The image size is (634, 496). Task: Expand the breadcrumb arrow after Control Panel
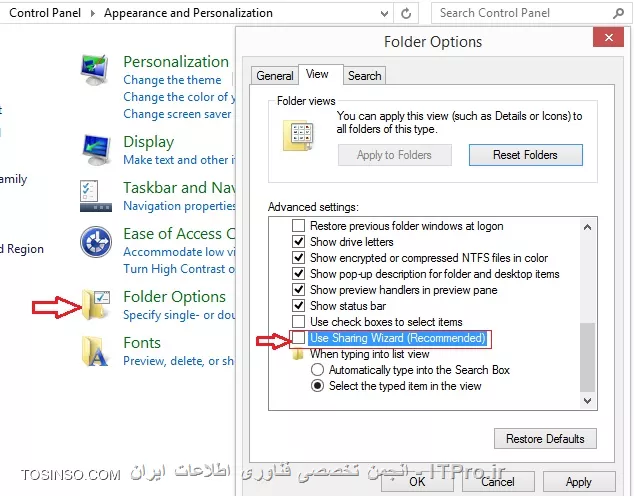tap(93, 13)
